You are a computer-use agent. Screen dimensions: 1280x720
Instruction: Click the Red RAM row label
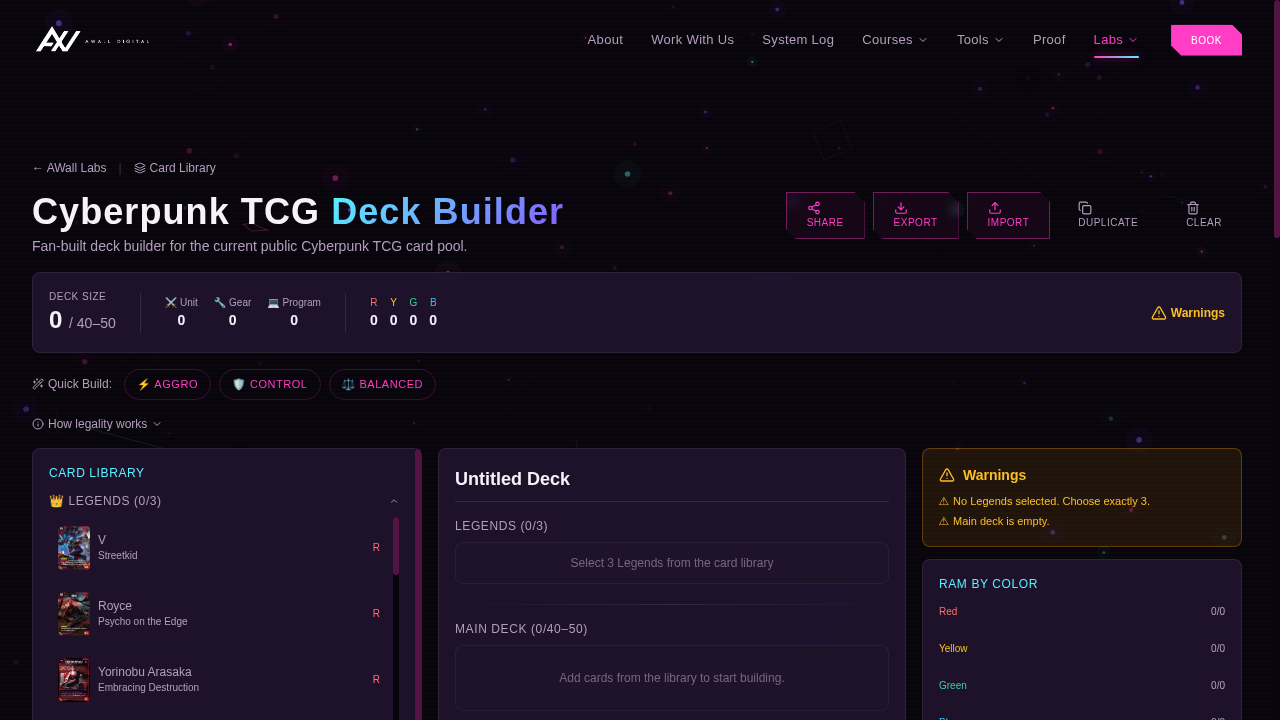948,611
